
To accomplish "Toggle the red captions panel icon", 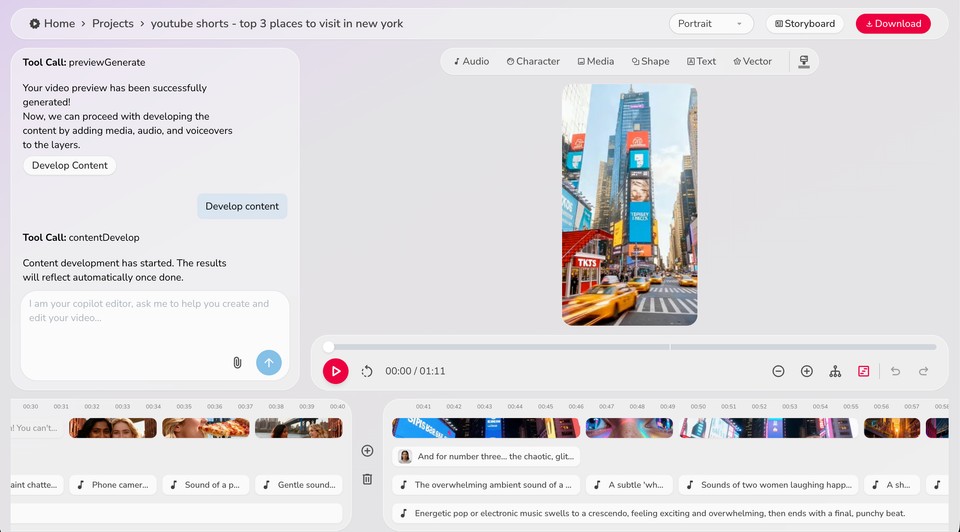I will [x=864, y=371].
